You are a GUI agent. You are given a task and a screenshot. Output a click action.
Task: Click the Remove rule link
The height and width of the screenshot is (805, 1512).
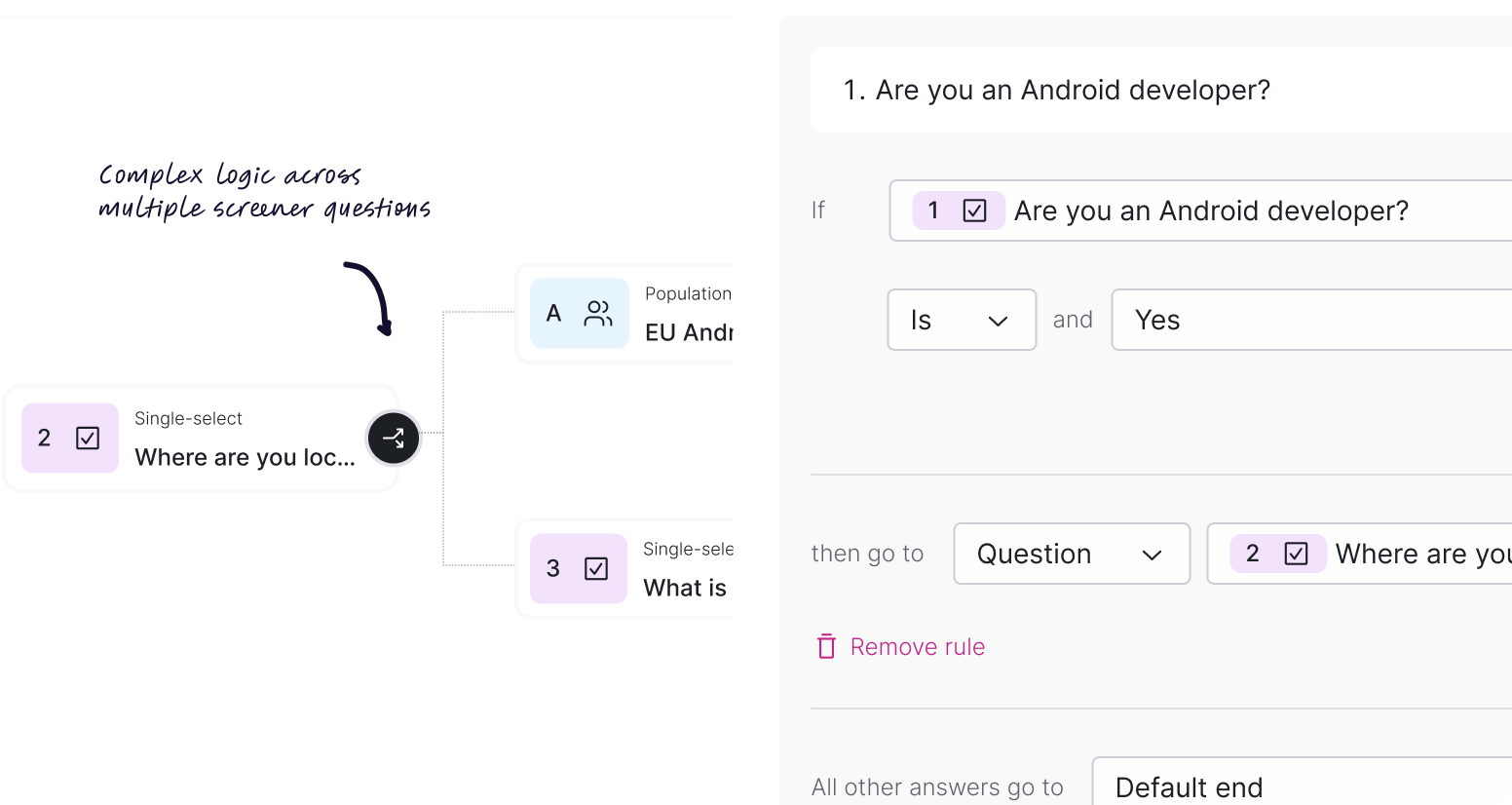point(917,646)
